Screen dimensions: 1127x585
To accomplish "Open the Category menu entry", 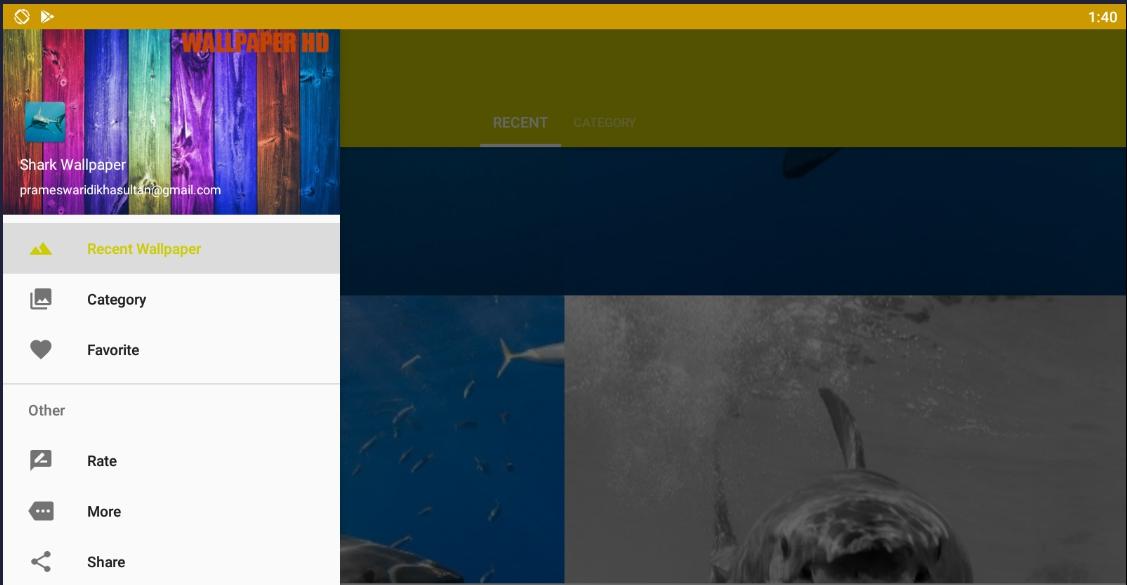I will [171, 299].
